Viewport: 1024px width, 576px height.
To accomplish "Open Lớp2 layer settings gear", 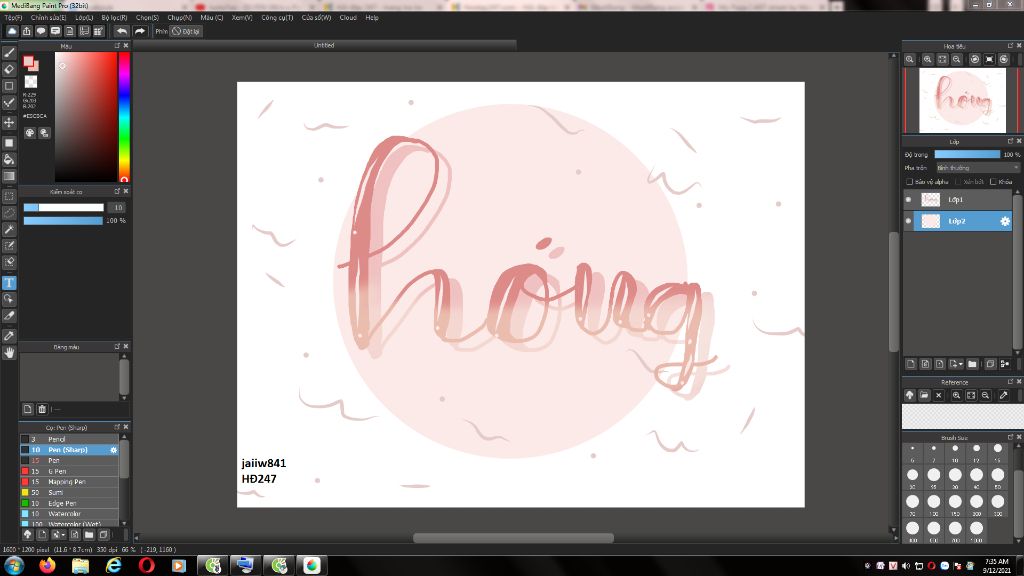I will [1004, 221].
